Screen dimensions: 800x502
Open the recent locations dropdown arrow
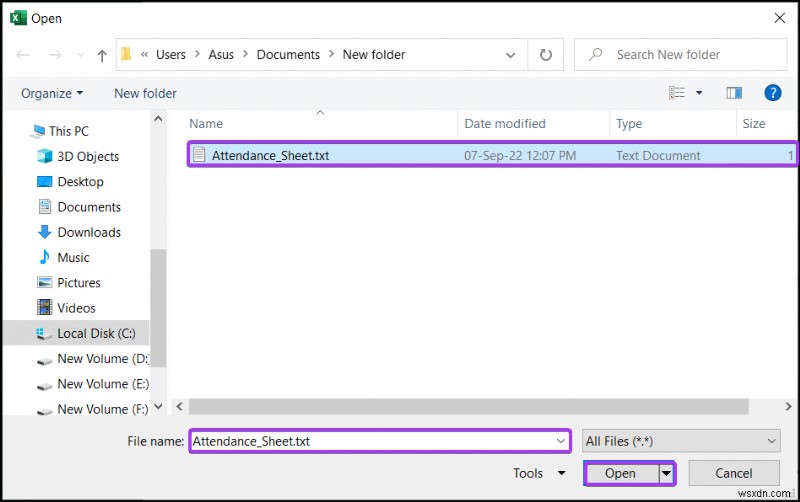click(80, 55)
